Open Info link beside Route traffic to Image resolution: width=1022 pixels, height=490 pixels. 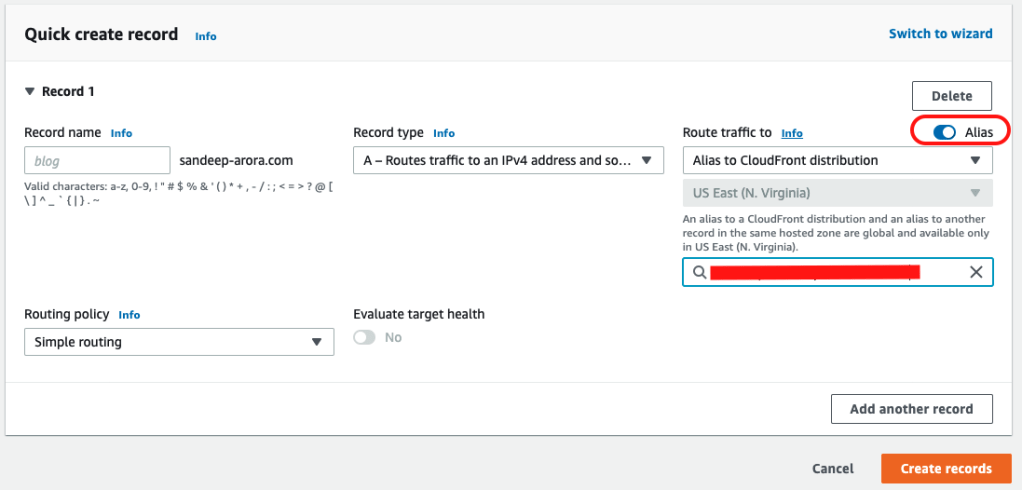(x=791, y=133)
